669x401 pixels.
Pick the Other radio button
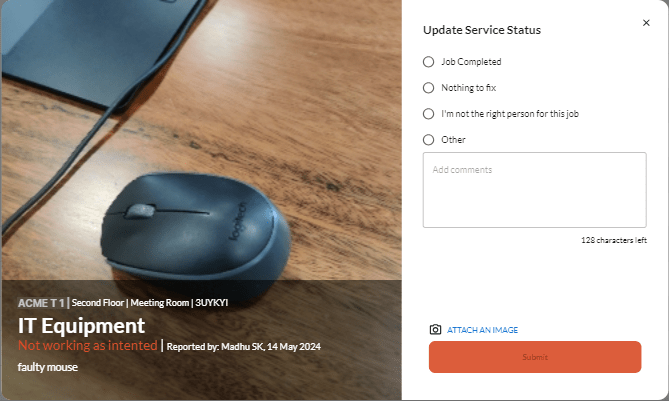[x=428, y=140]
